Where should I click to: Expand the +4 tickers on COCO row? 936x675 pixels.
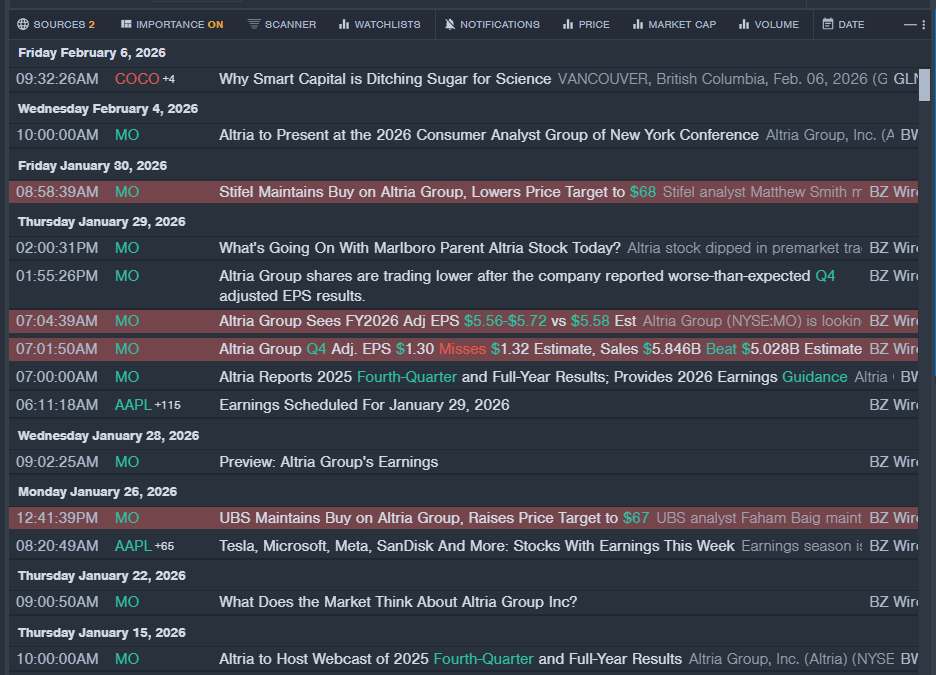pyautogui.click(x=169, y=79)
